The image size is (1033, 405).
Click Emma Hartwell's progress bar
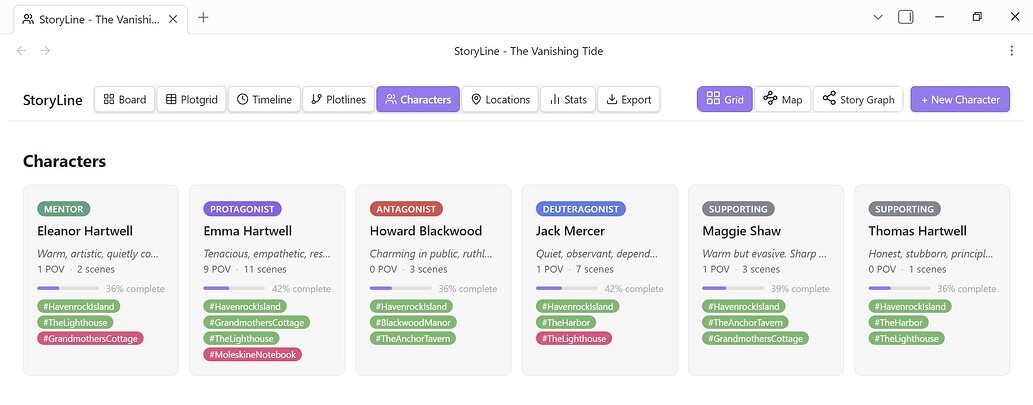click(x=234, y=288)
